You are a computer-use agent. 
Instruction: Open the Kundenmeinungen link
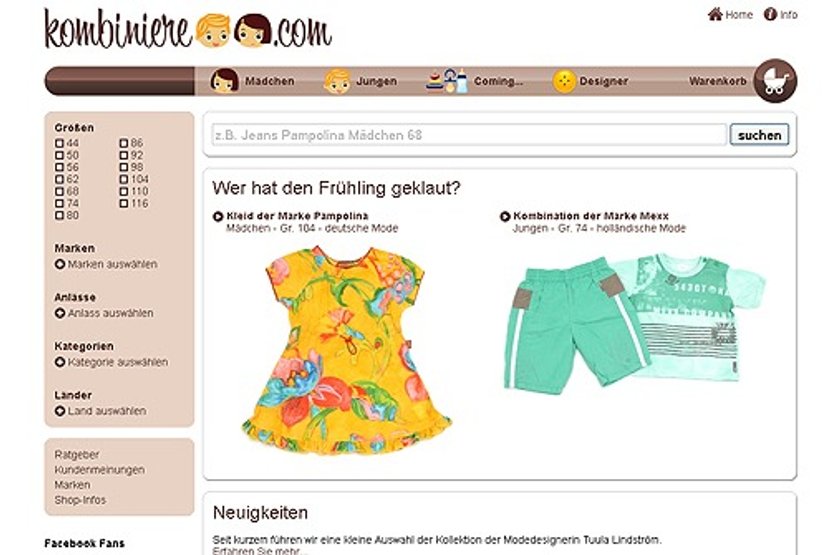click(100, 470)
